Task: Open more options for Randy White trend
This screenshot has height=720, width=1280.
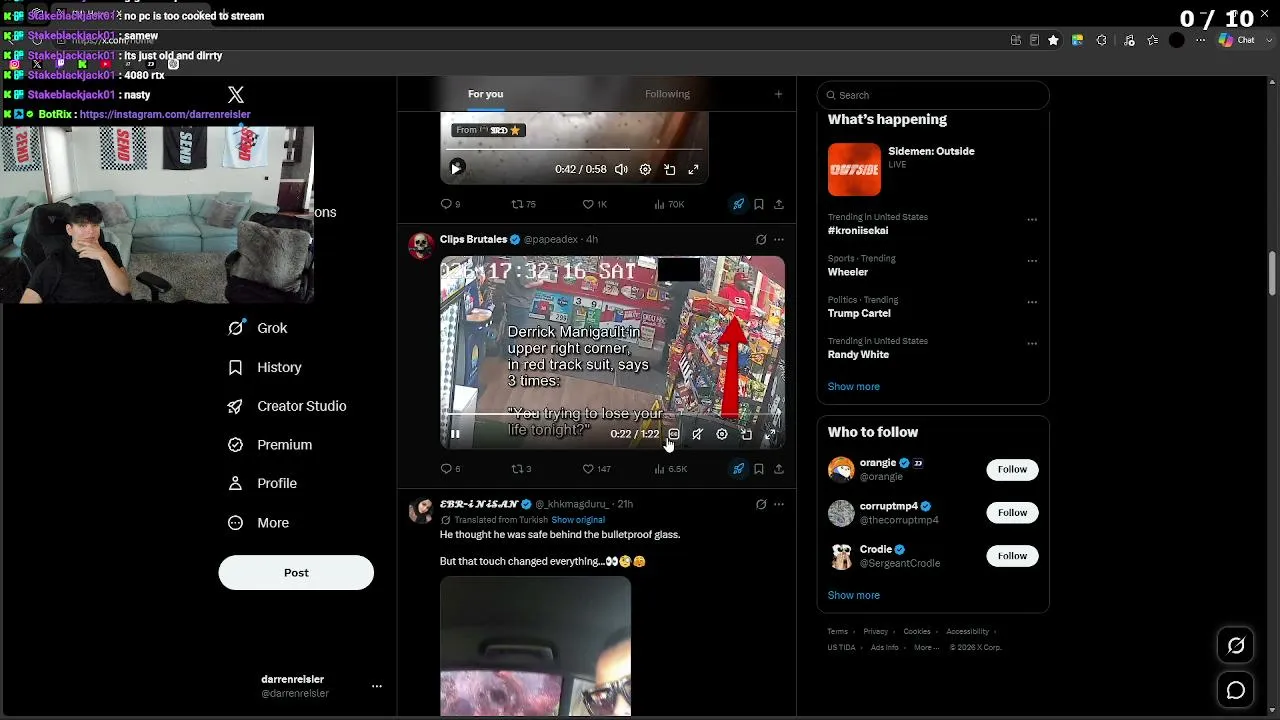Action: coord(1032,344)
